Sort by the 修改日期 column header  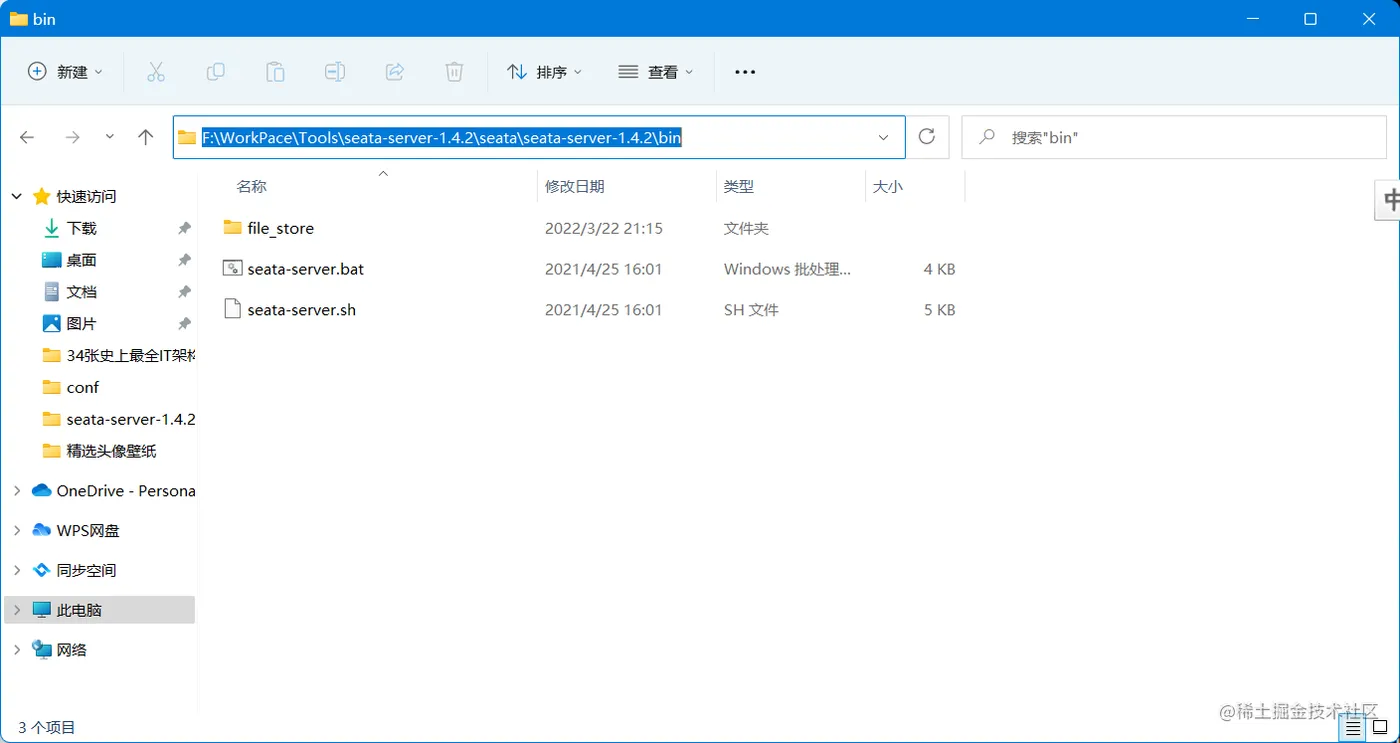(x=574, y=186)
